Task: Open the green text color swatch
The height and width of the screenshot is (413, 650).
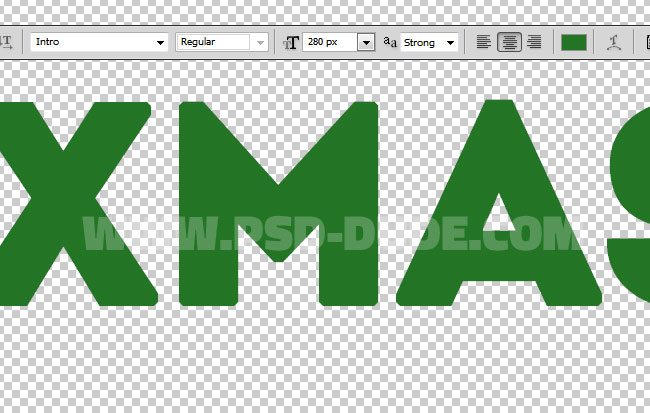Action: pyautogui.click(x=574, y=42)
